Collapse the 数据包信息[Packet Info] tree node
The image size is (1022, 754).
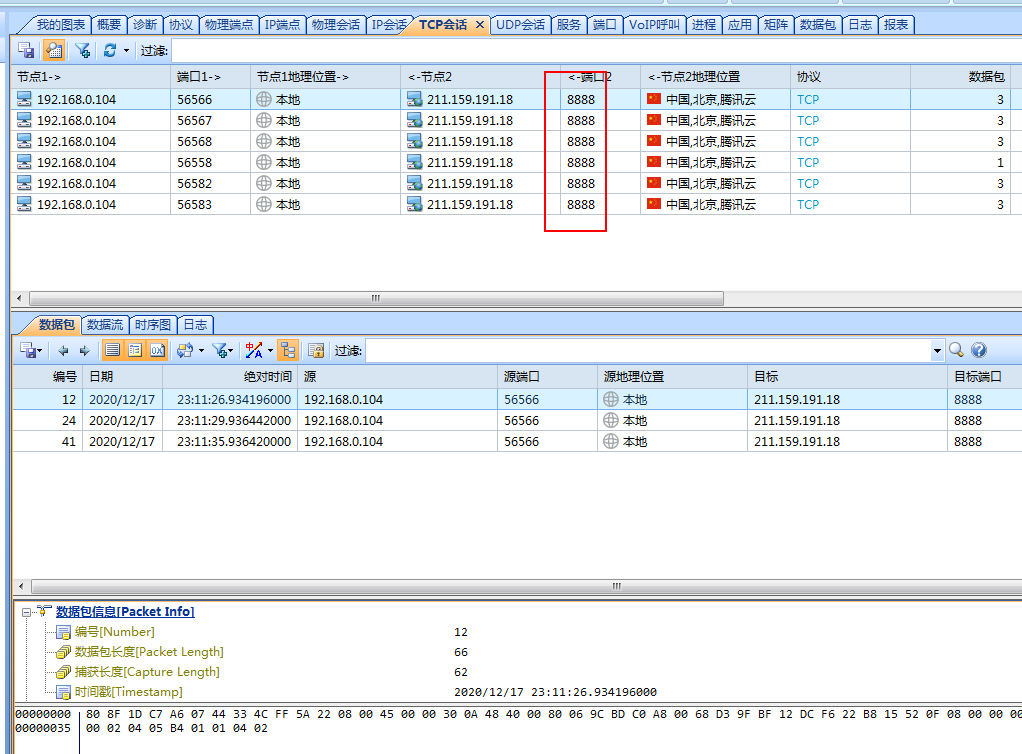(x=27, y=612)
